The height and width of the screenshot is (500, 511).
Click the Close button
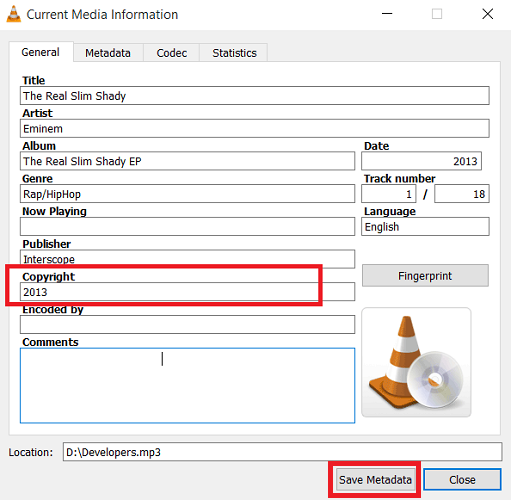tap(462, 480)
